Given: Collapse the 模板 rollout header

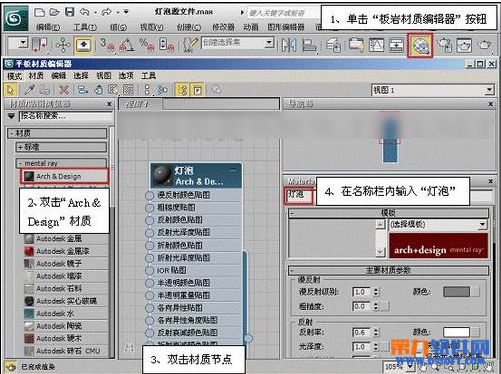Looking at the screenshot, I should pyautogui.click(x=388, y=213).
